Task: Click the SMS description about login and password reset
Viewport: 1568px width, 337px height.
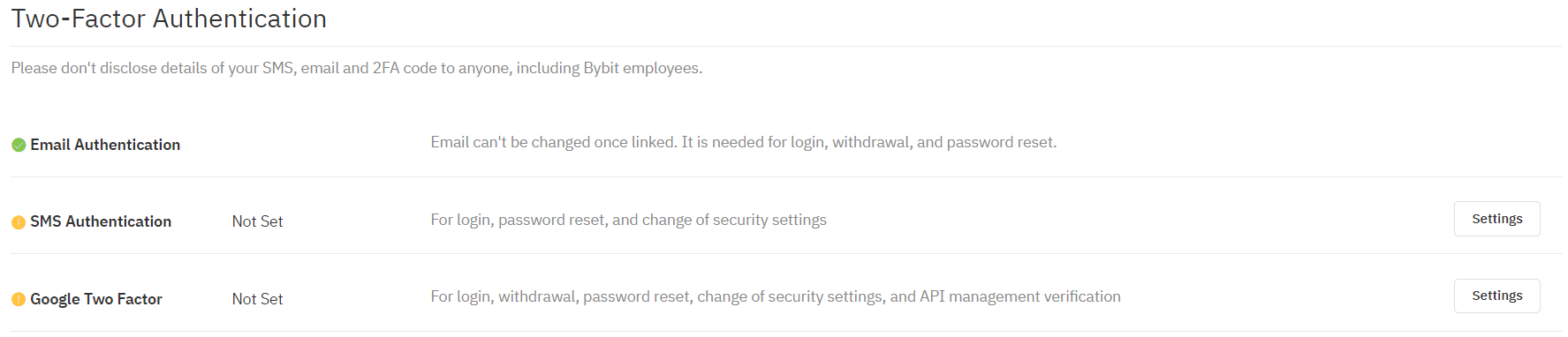Action: pyautogui.click(x=628, y=220)
